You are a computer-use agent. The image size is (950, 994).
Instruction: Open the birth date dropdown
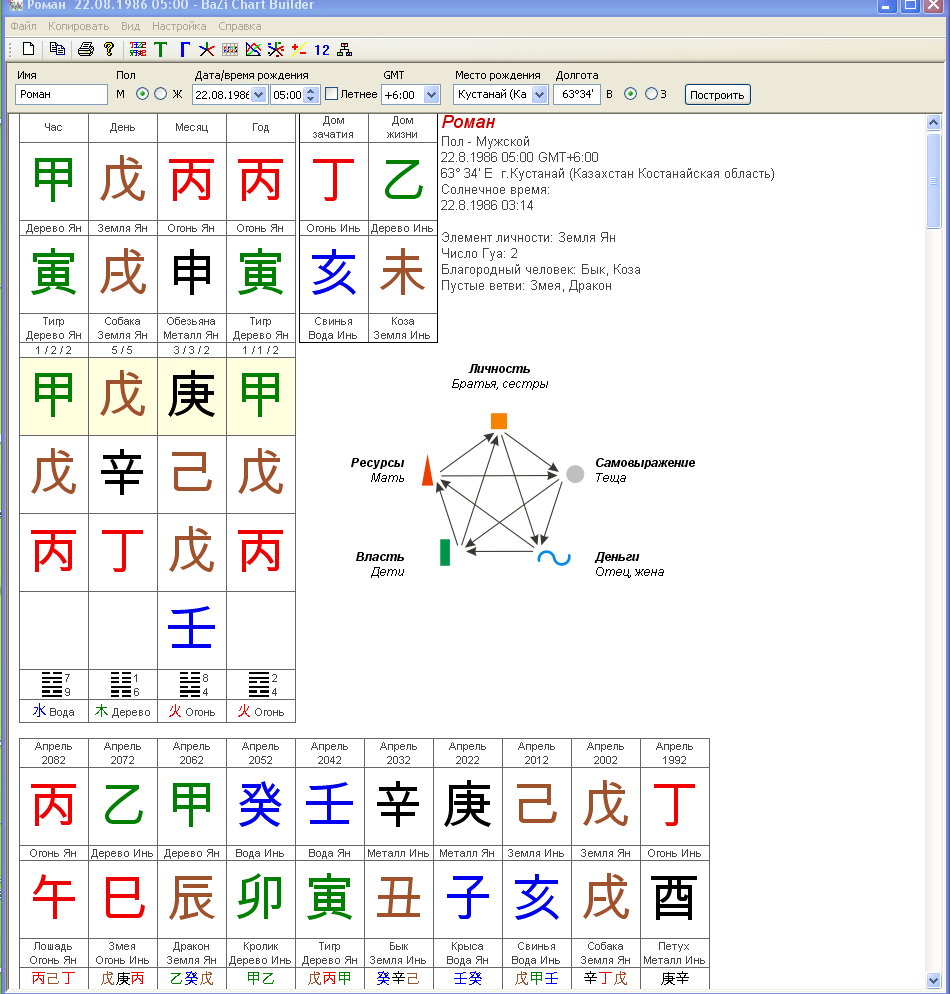(258, 94)
